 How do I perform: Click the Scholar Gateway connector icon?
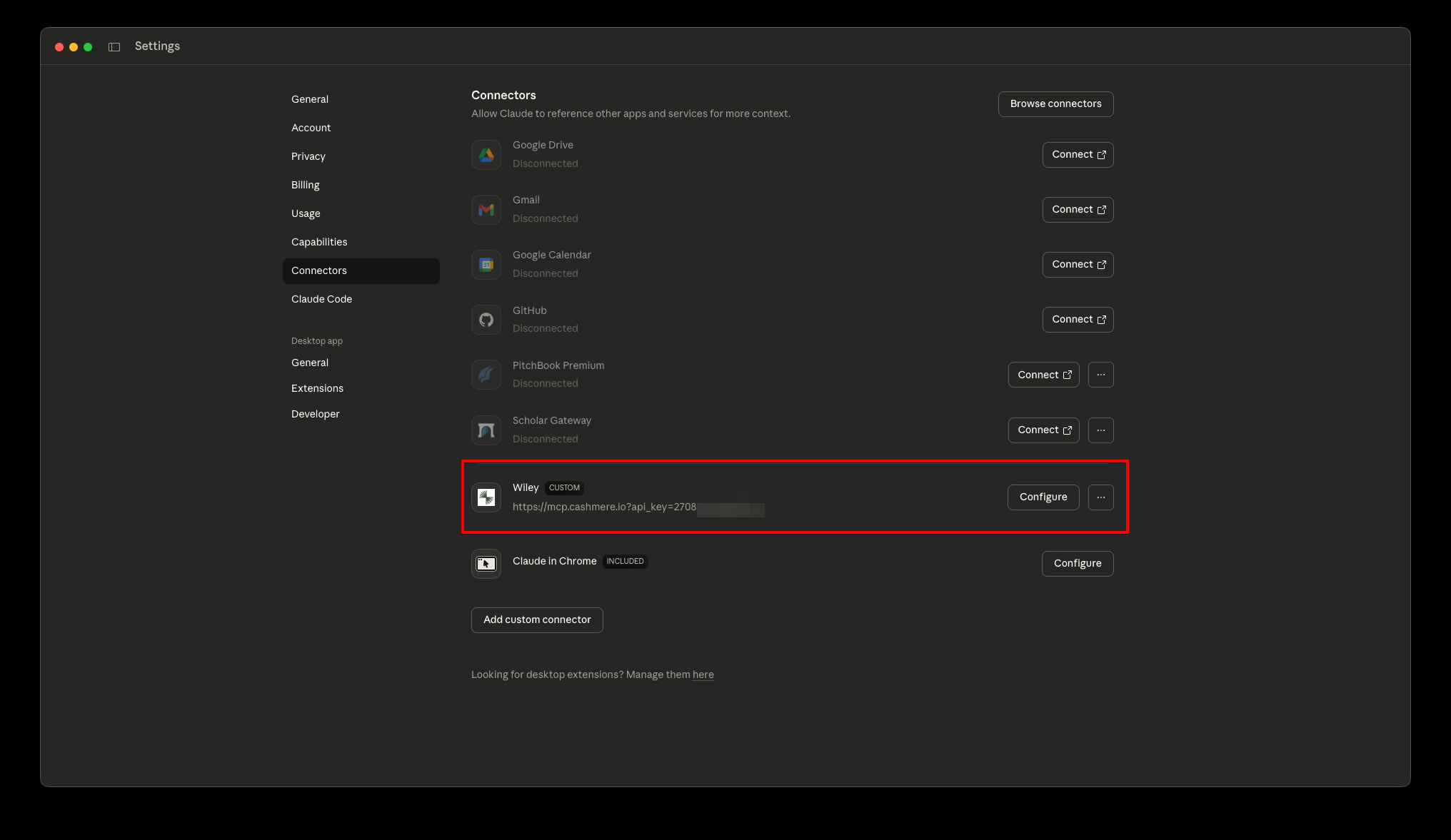point(486,430)
